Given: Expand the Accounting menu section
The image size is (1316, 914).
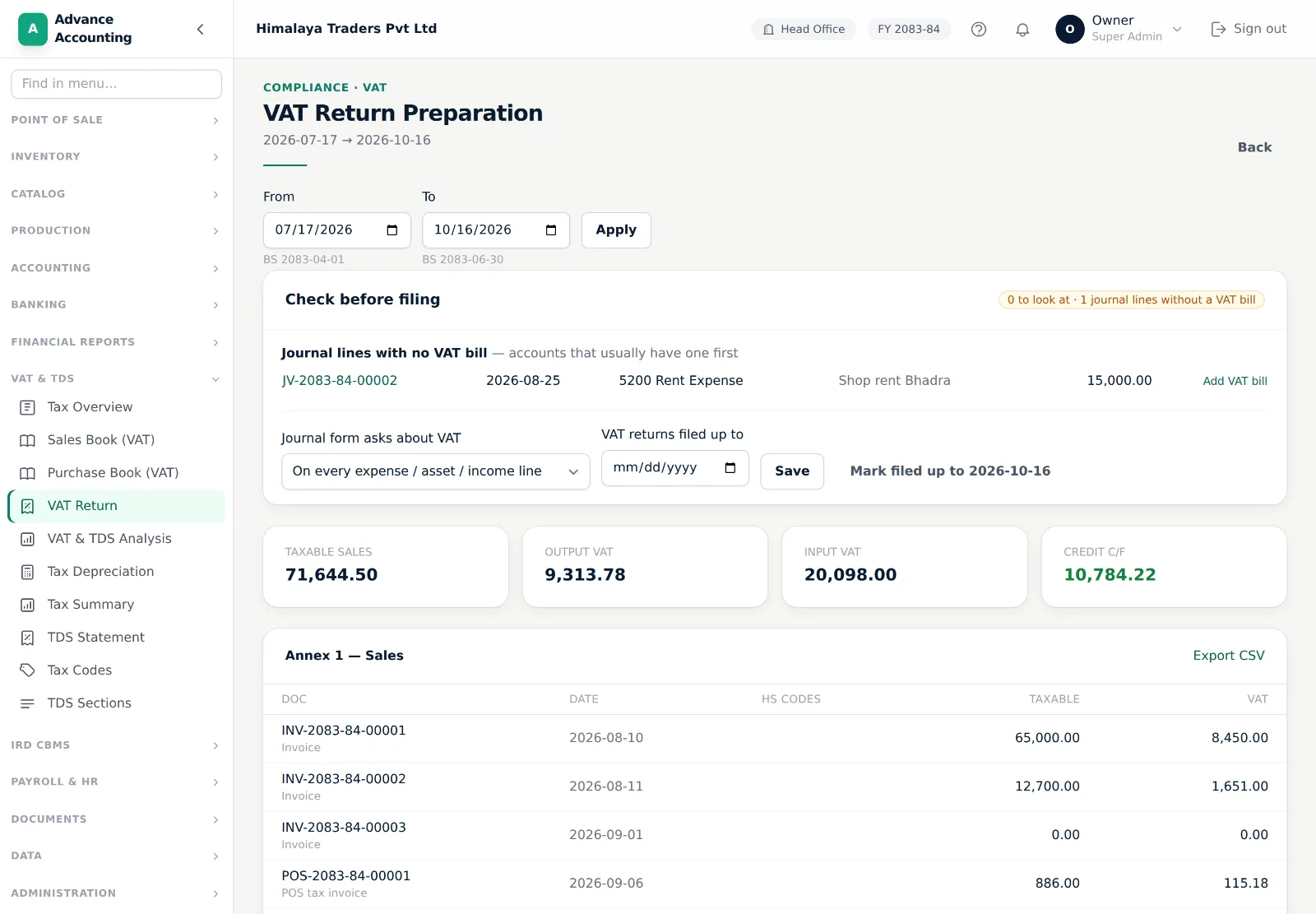Looking at the screenshot, I should pos(116,268).
